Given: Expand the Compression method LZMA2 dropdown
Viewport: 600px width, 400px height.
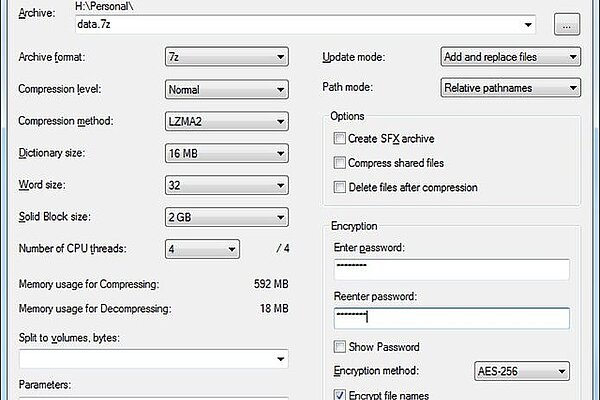Looking at the screenshot, I should click(227, 121).
